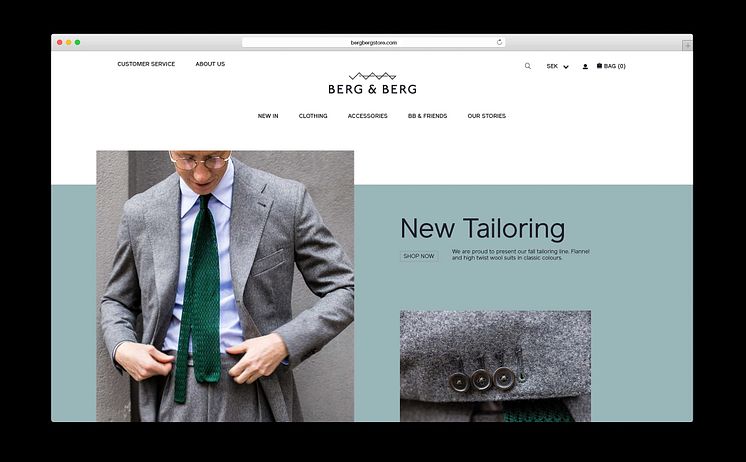Open Our Stories page
The height and width of the screenshot is (462, 746).
click(487, 116)
